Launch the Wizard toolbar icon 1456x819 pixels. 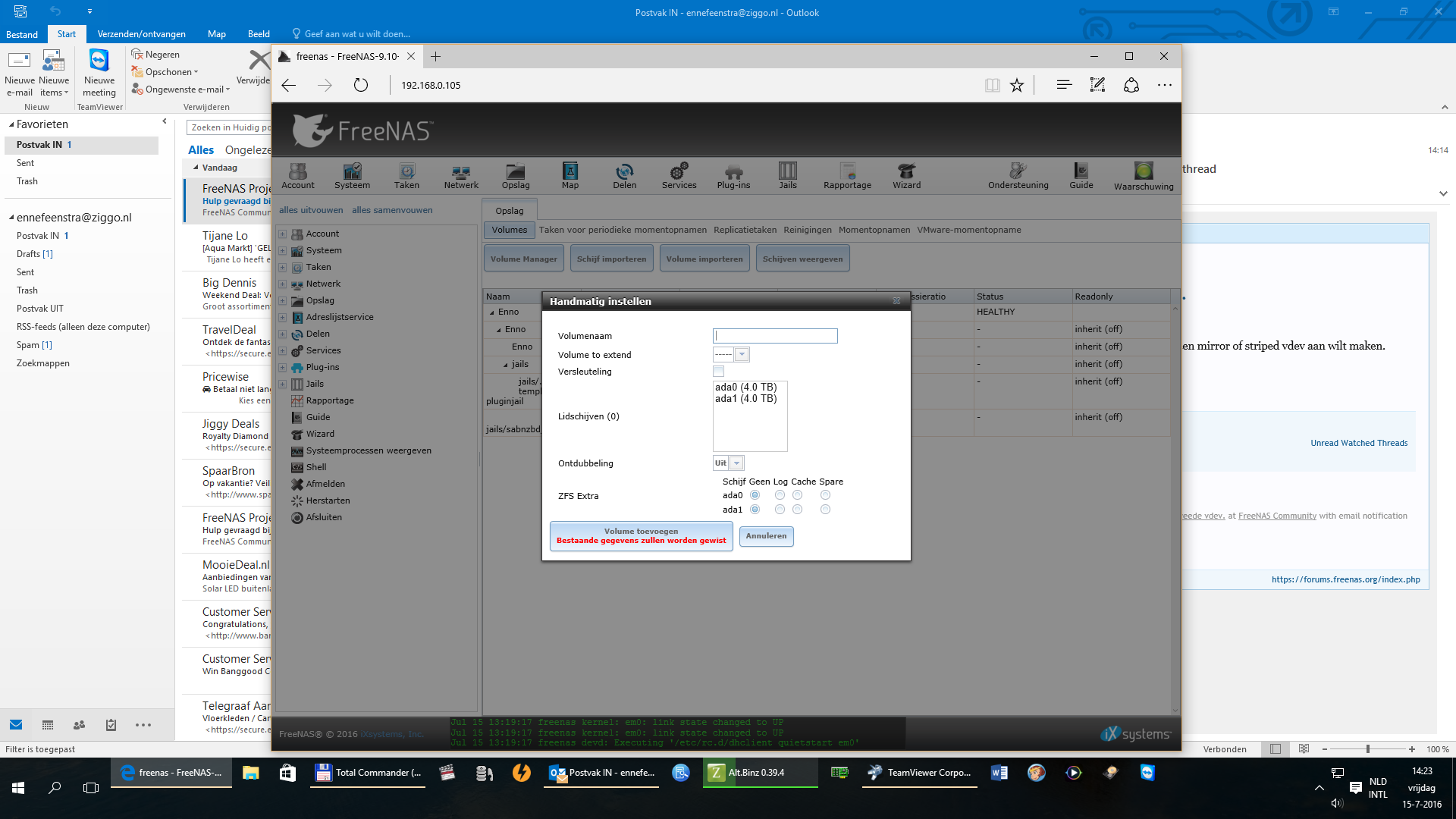point(906,176)
